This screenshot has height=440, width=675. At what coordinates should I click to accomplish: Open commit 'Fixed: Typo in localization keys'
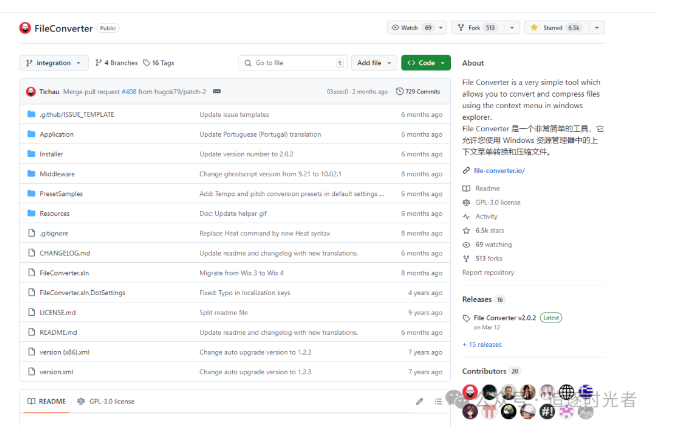point(245,293)
